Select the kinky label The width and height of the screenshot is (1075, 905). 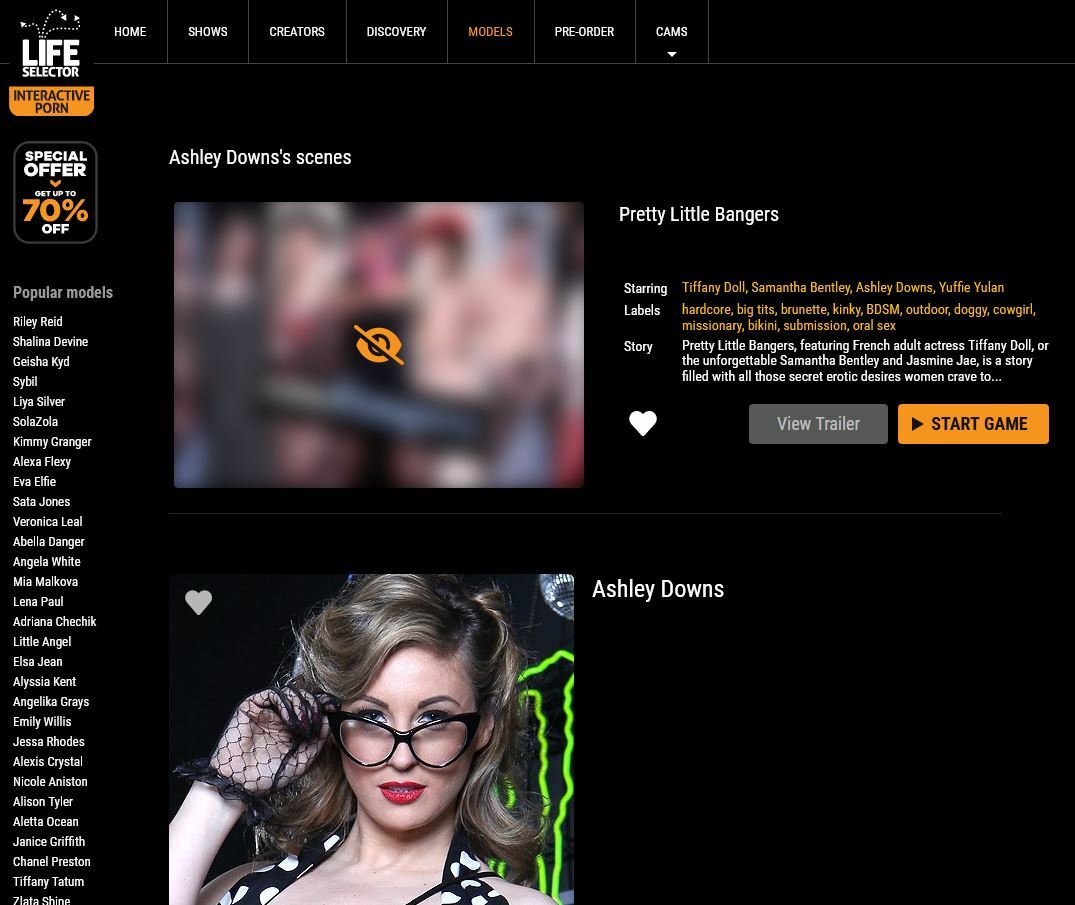coord(846,309)
